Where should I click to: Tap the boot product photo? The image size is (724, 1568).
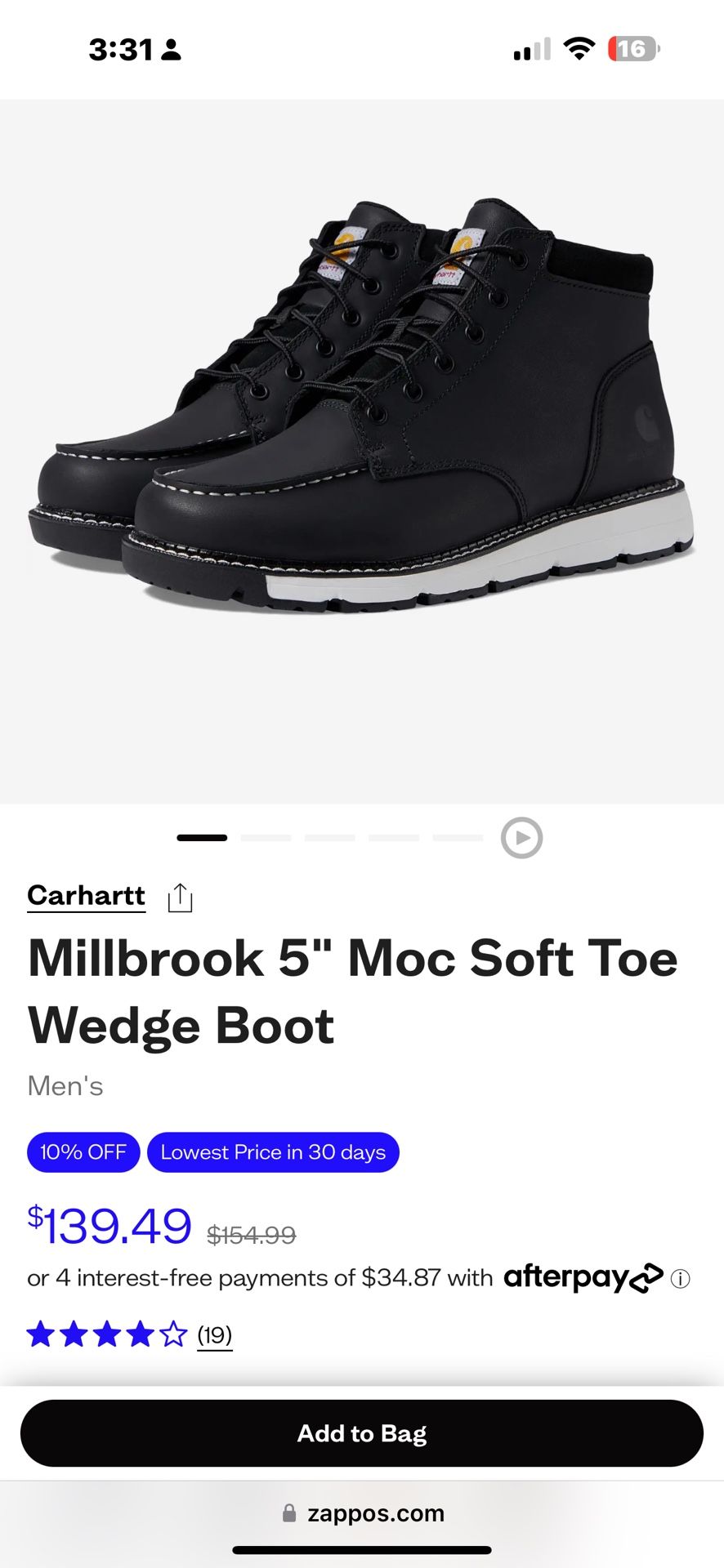pyautogui.click(x=362, y=408)
